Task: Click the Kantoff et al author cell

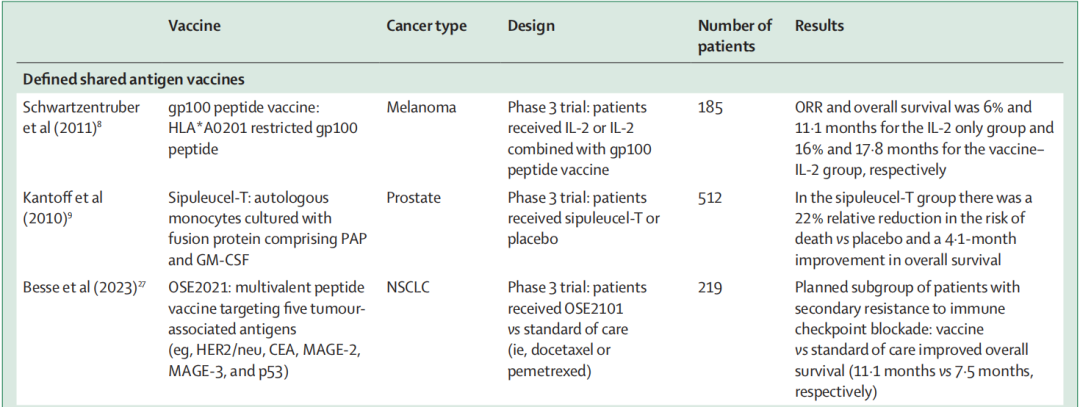Action: (62, 206)
